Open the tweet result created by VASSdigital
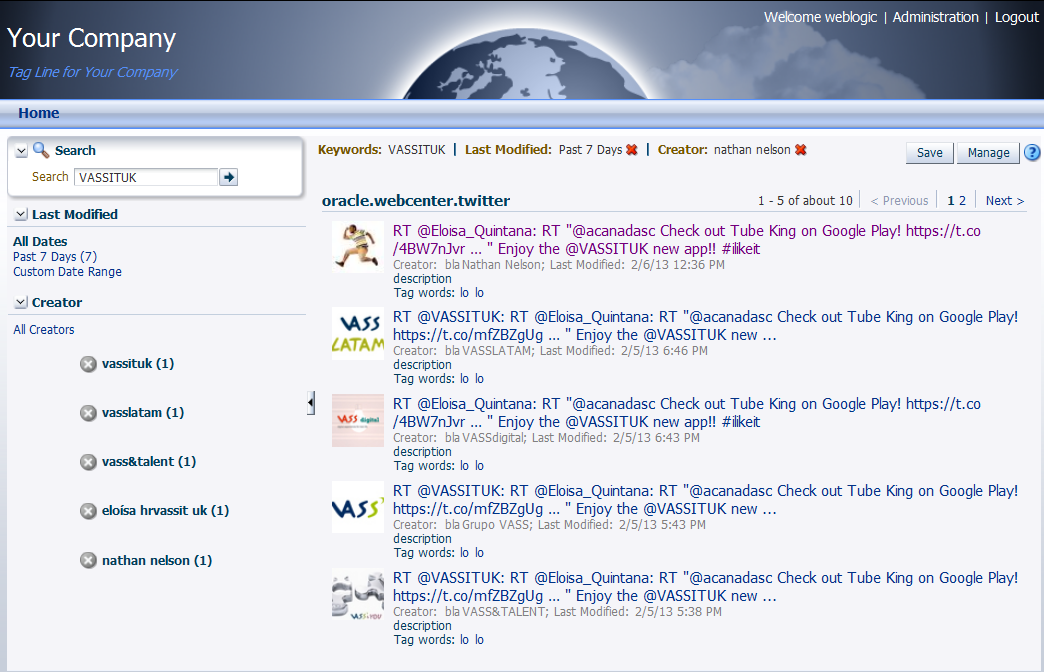The width and height of the screenshot is (1044, 672). pyautogui.click(x=686, y=413)
